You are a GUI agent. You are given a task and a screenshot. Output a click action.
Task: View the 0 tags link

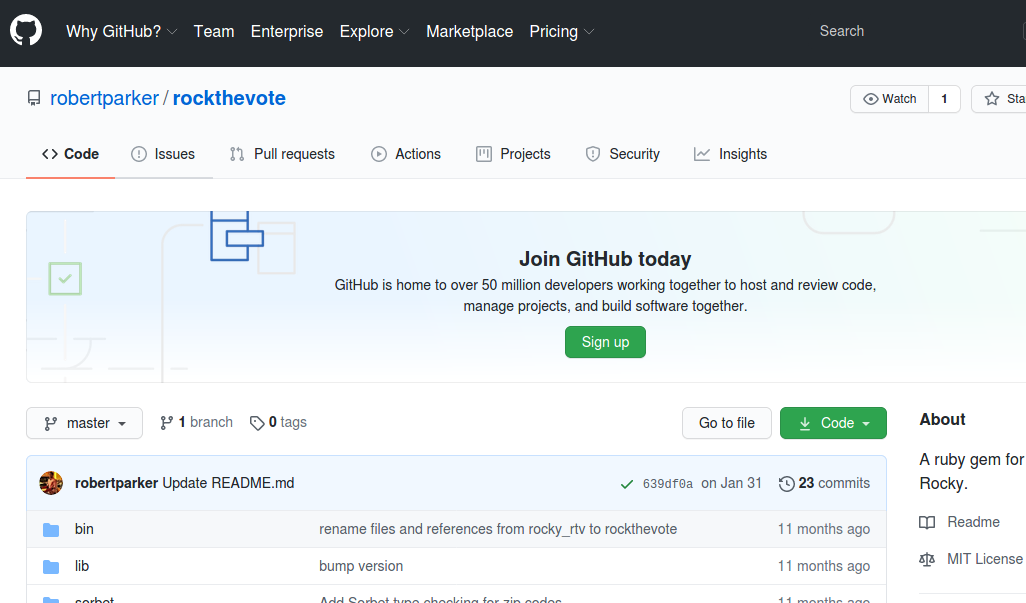tap(278, 422)
